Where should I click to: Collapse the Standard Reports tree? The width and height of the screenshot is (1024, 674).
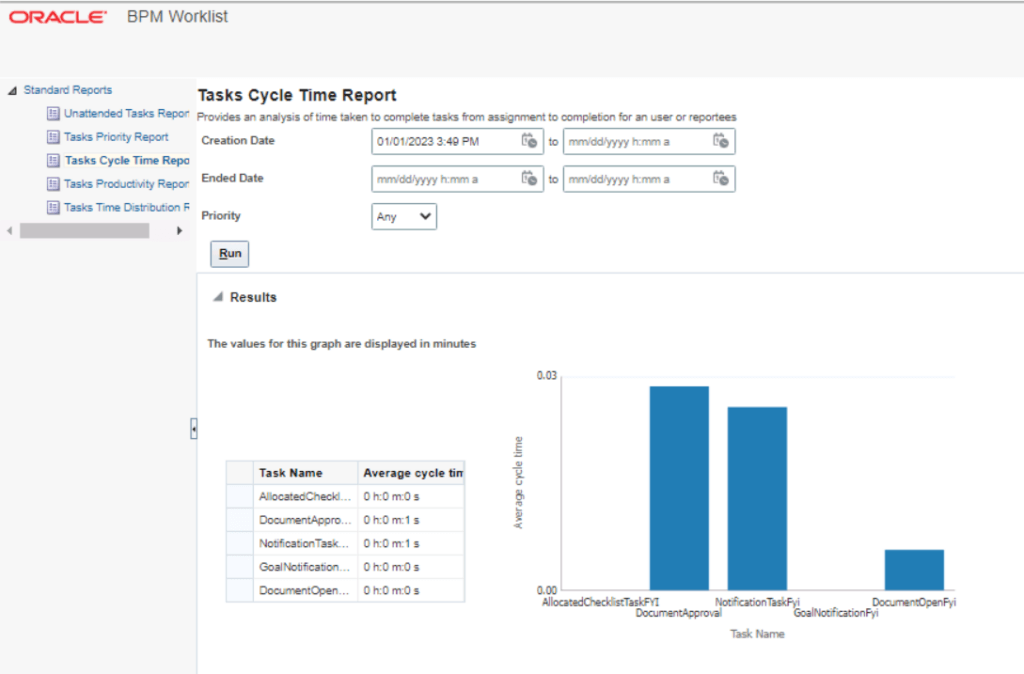coord(10,89)
